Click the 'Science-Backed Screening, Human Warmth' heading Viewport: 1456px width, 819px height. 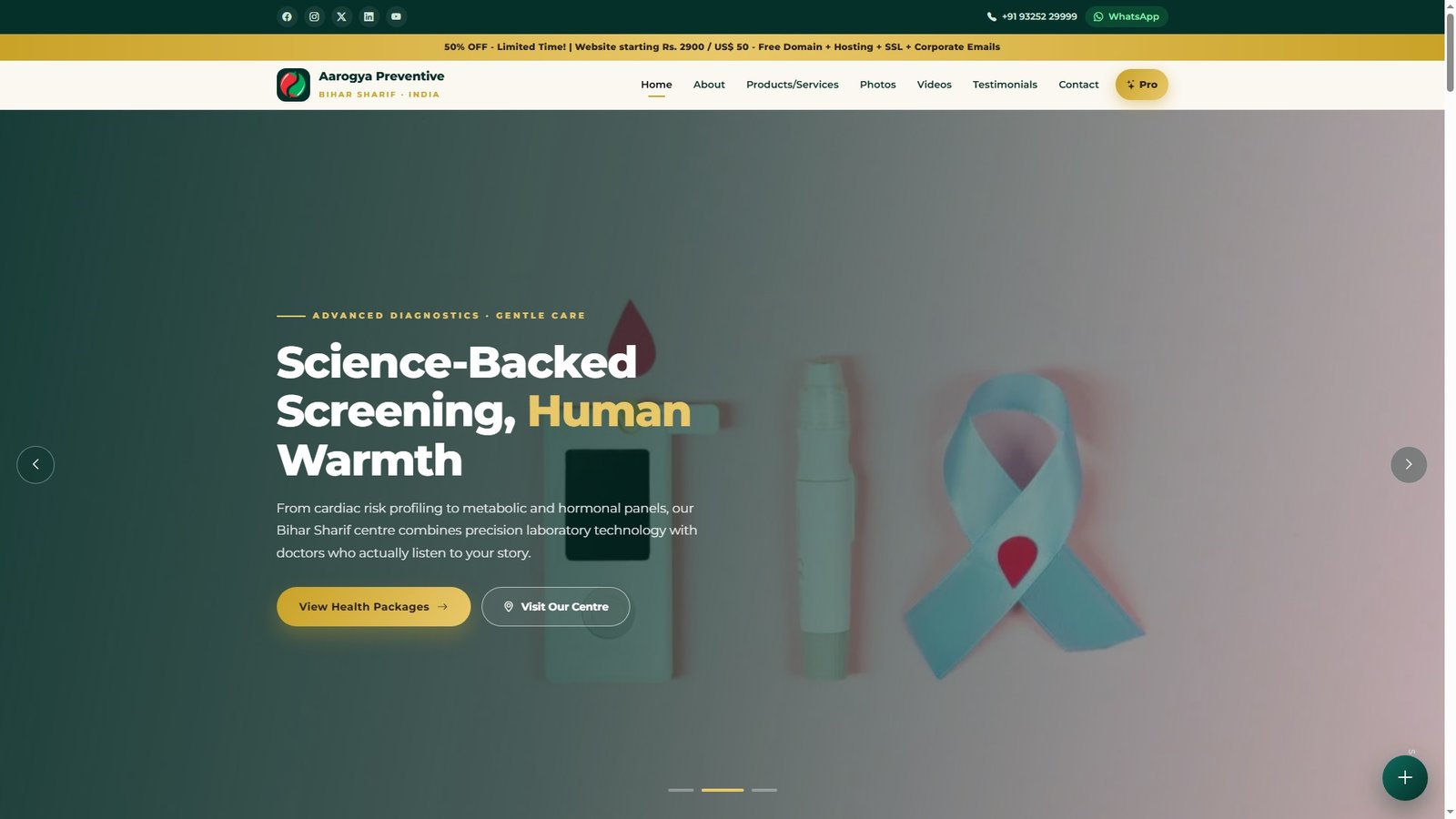point(484,411)
